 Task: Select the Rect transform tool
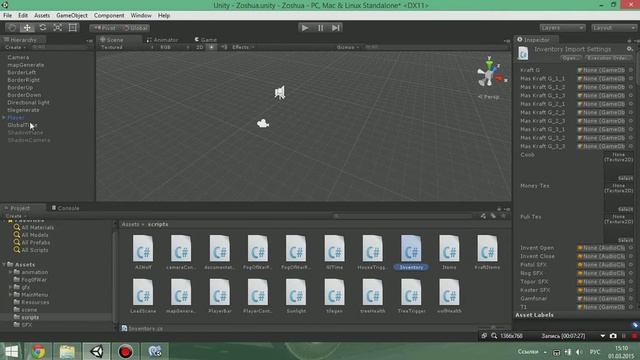[73, 28]
